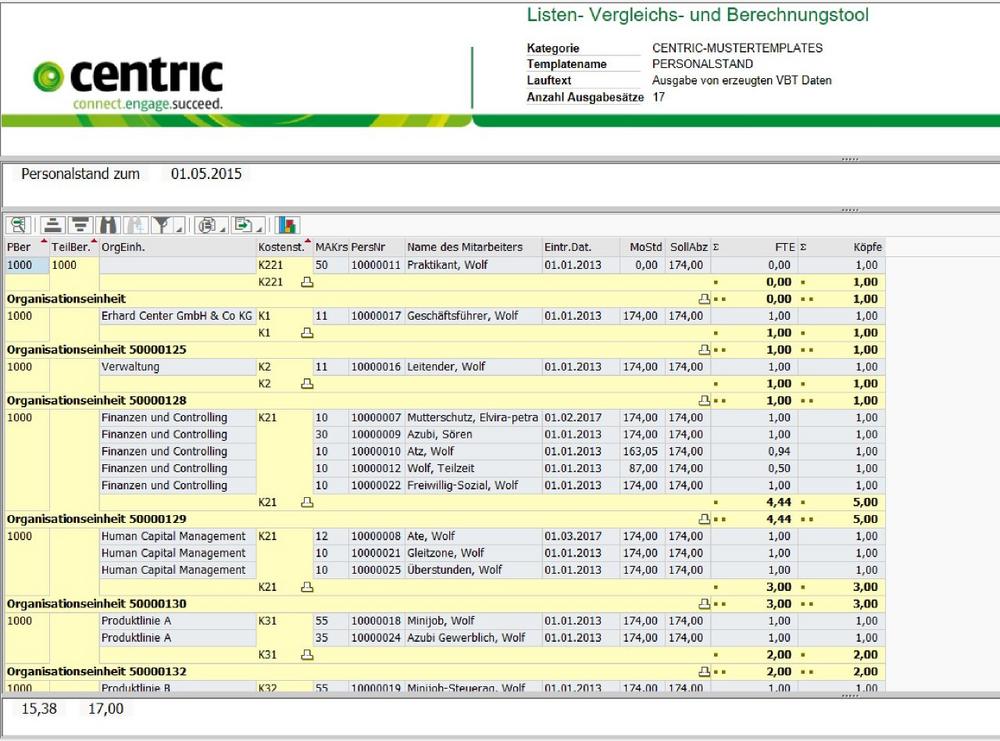Open Find with the binoculars icon

[x=108, y=225]
